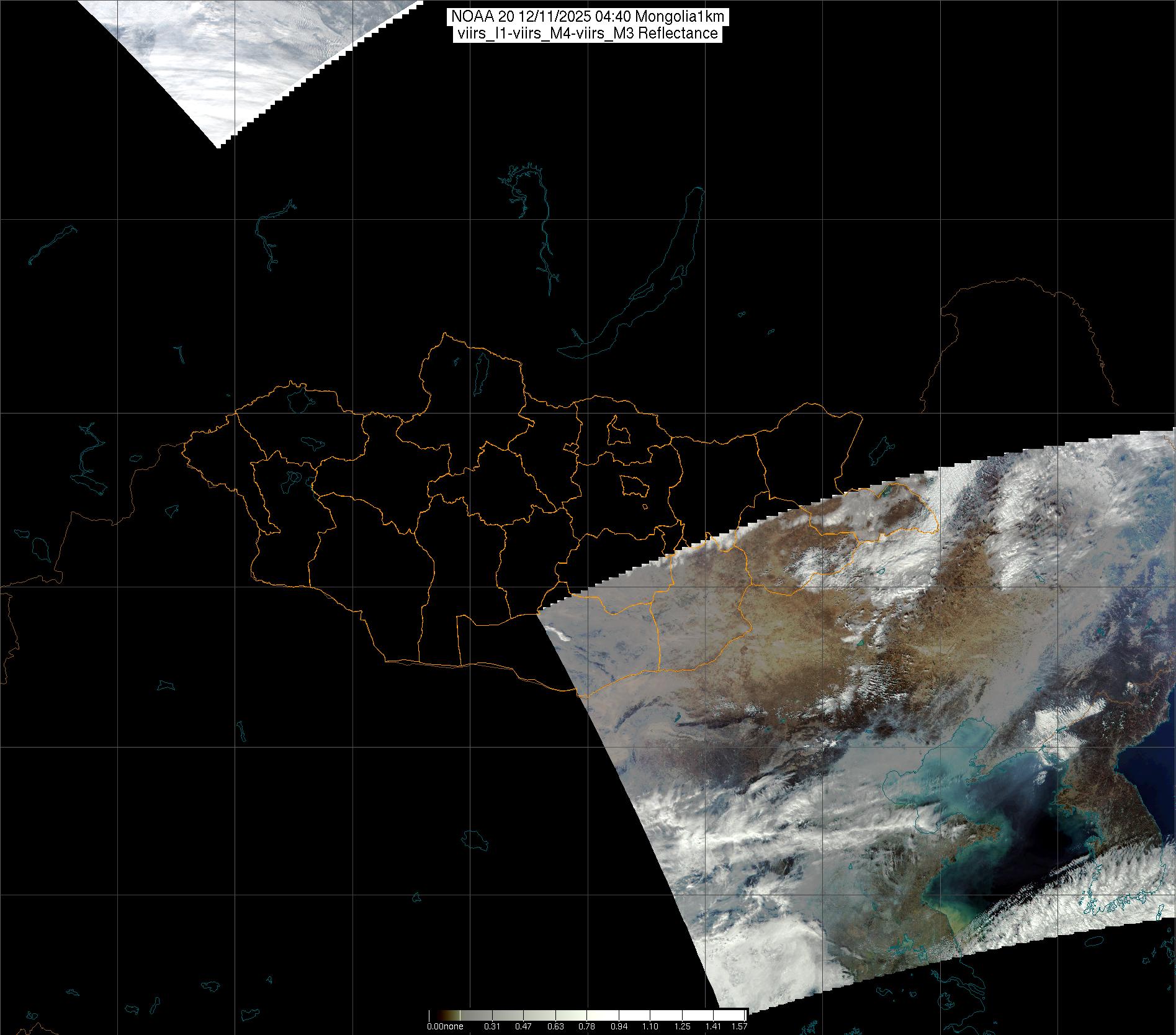Click the reflectance color scale gradient bar
Image resolution: width=1176 pixels, height=1035 pixels.
[x=588, y=1015]
